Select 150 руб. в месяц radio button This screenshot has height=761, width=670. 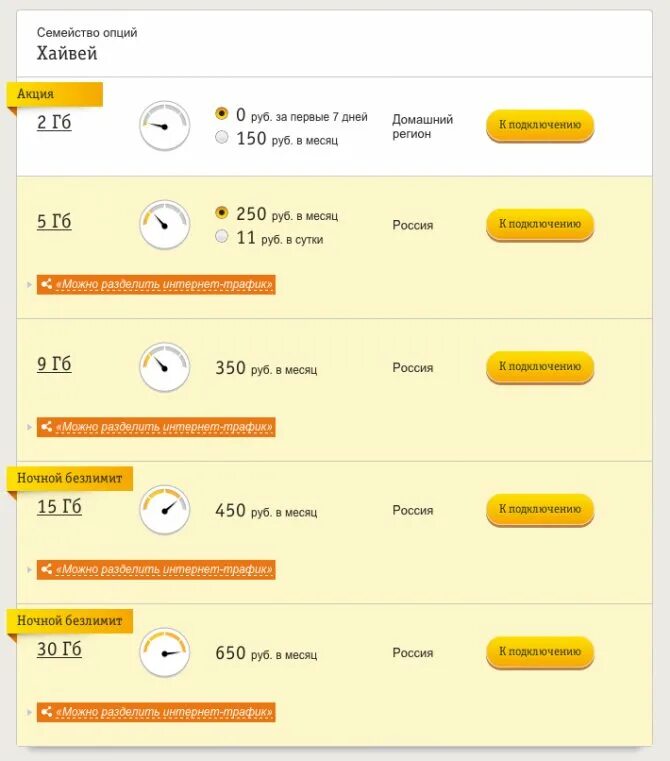click(221, 137)
